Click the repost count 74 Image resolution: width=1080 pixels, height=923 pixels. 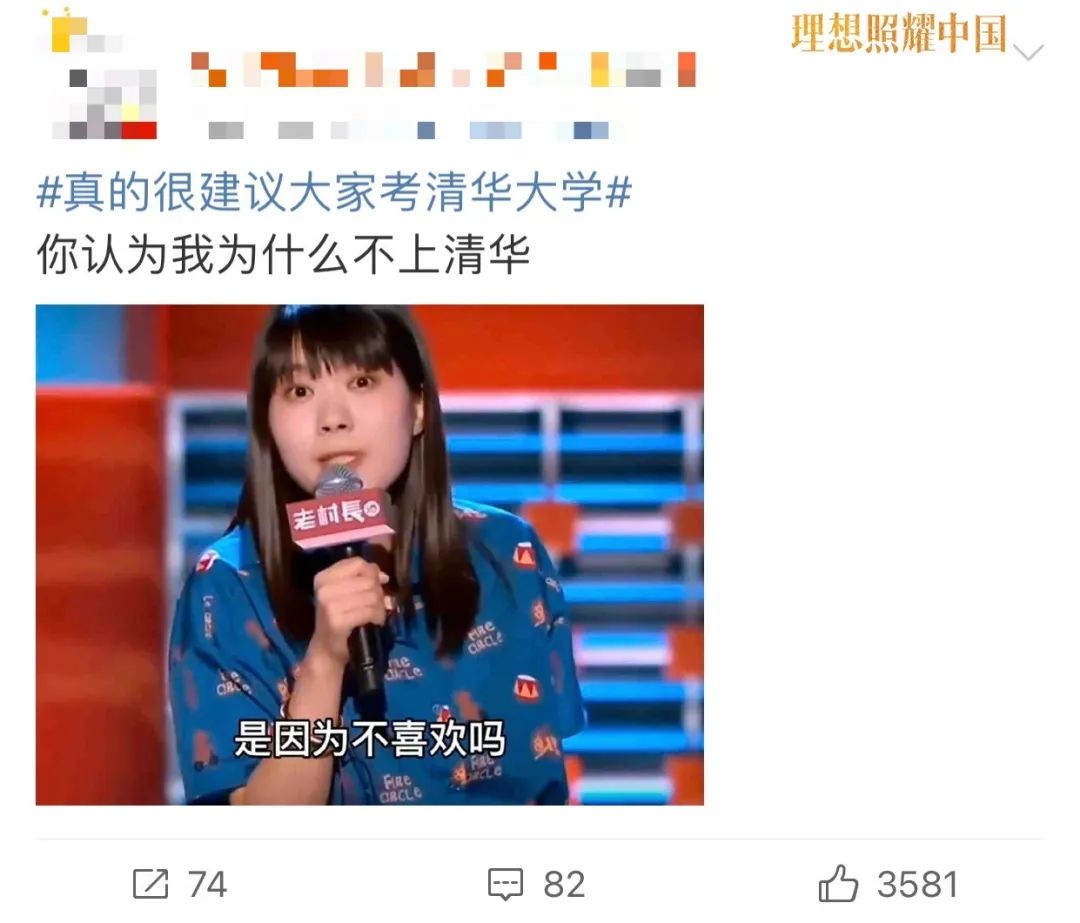pyautogui.click(x=207, y=885)
